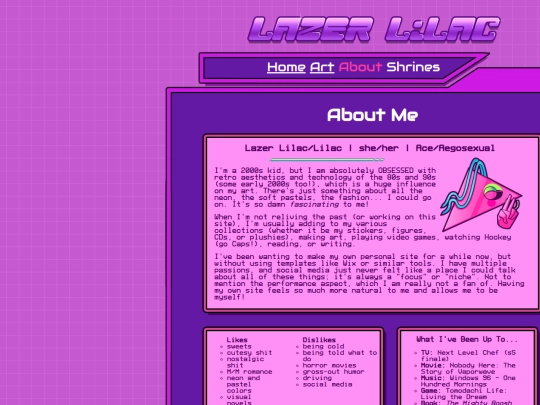
Task: Select the 'I'm a 2000s kid' paragraph
Action: [325, 187]
